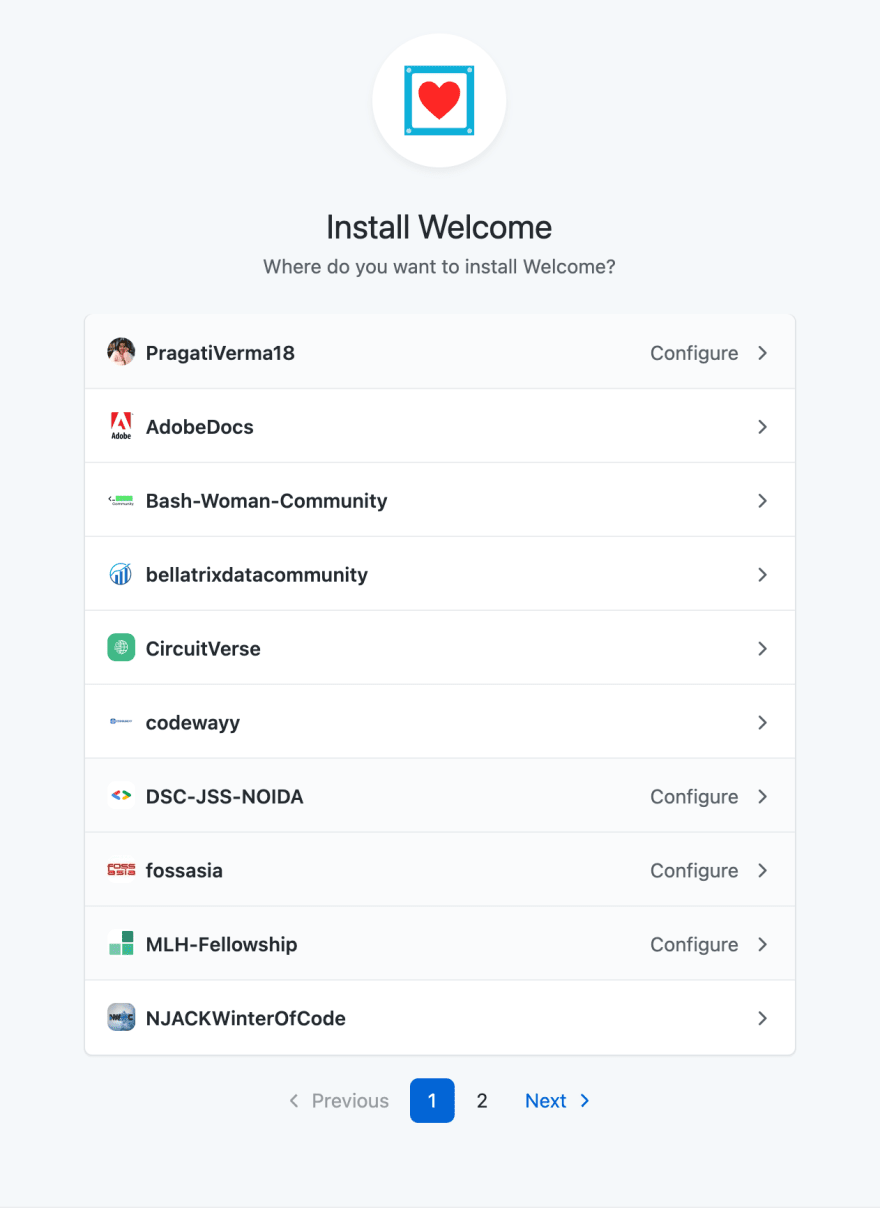Open DSC-JSS-NOIDA row chevron arrow

[x=763, y=797]
